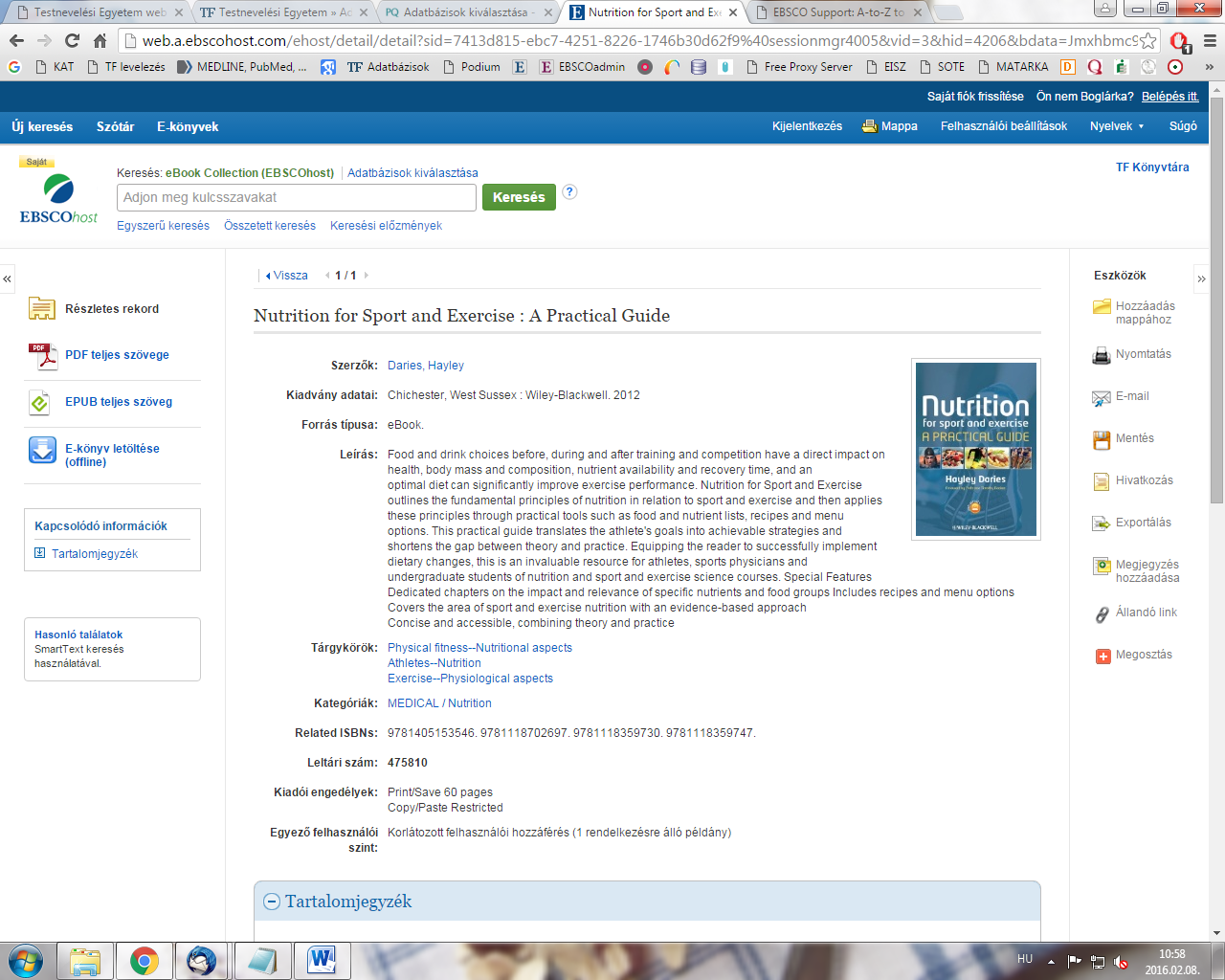
Task: Click the keyword search input field
Action: [x=297, y=197]
